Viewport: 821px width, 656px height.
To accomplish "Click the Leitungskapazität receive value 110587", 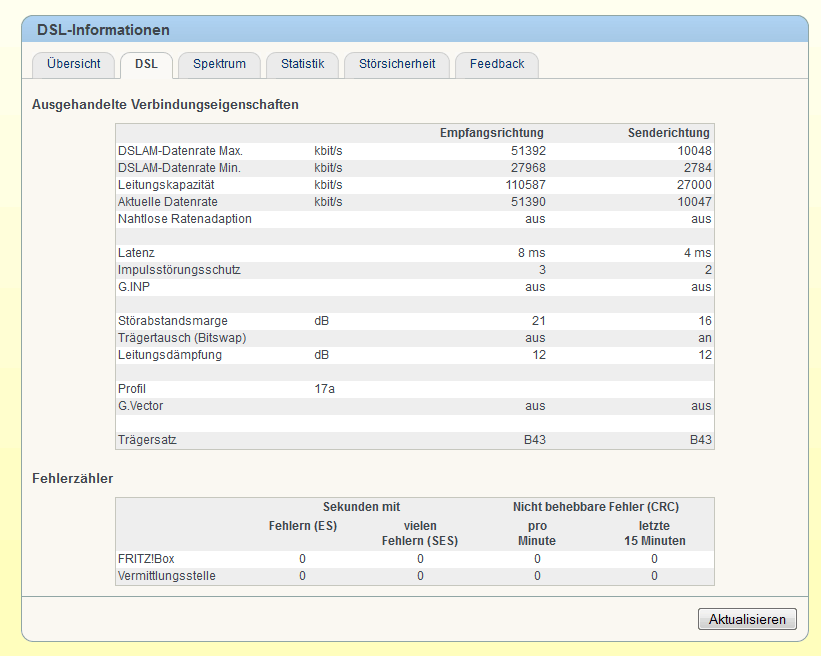I will click(x=525, y=185).
